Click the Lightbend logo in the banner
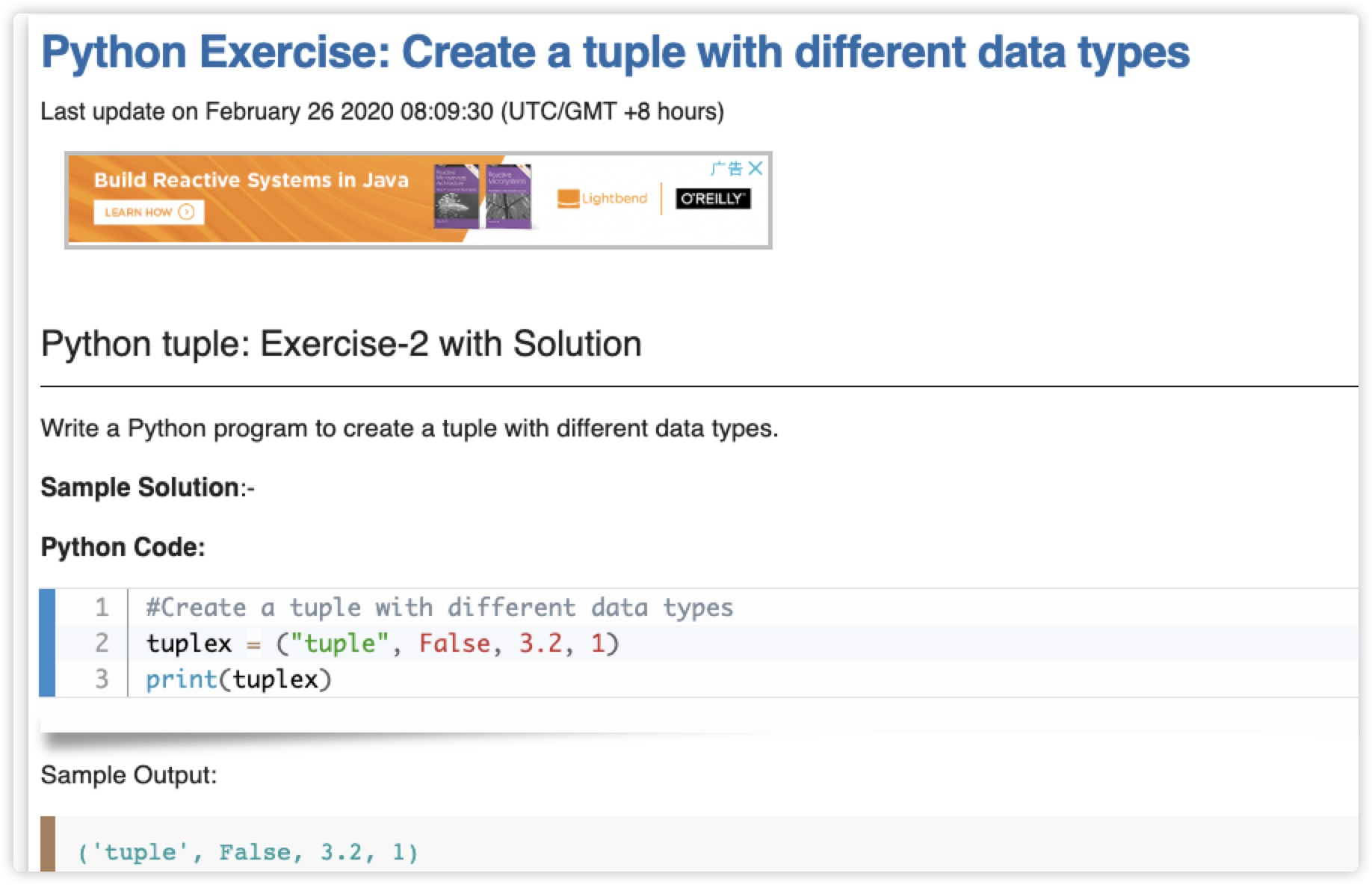The width and height of the screenshot is (1372, 885). 602,198
